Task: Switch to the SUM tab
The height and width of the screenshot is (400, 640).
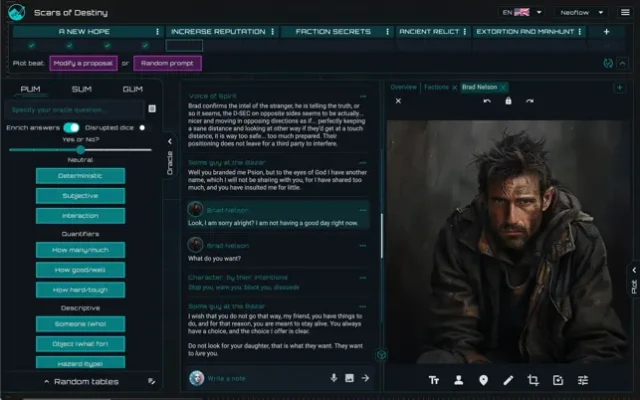Action: point(81,89)
